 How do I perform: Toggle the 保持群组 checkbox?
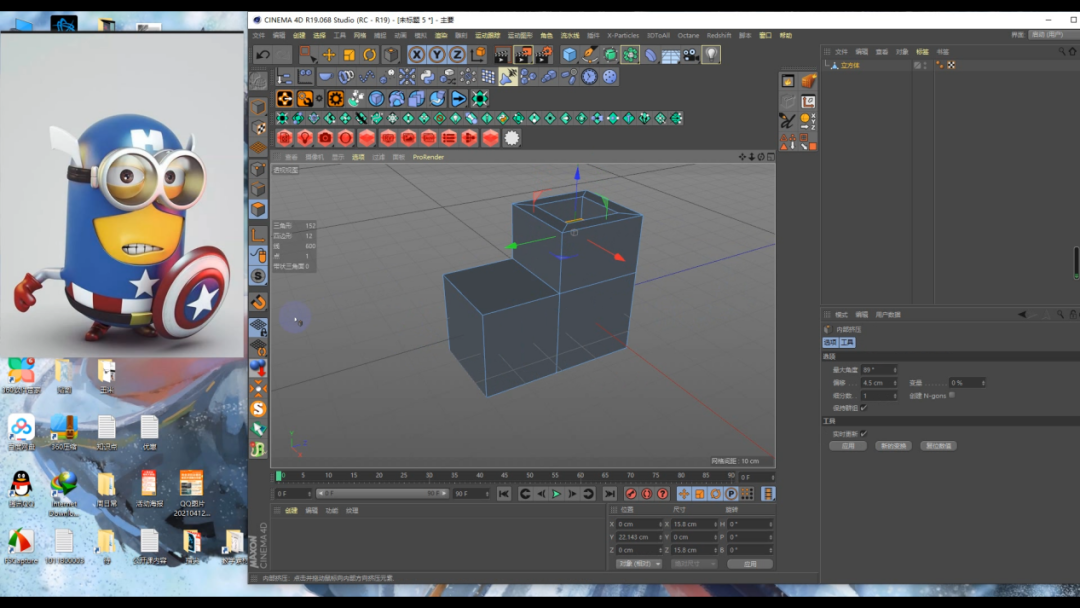863,408
